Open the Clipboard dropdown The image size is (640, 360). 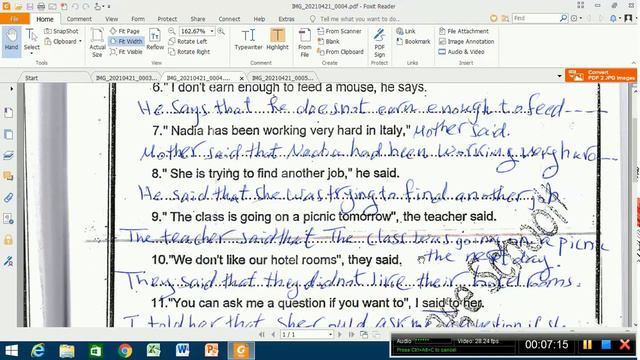point(63,41)
